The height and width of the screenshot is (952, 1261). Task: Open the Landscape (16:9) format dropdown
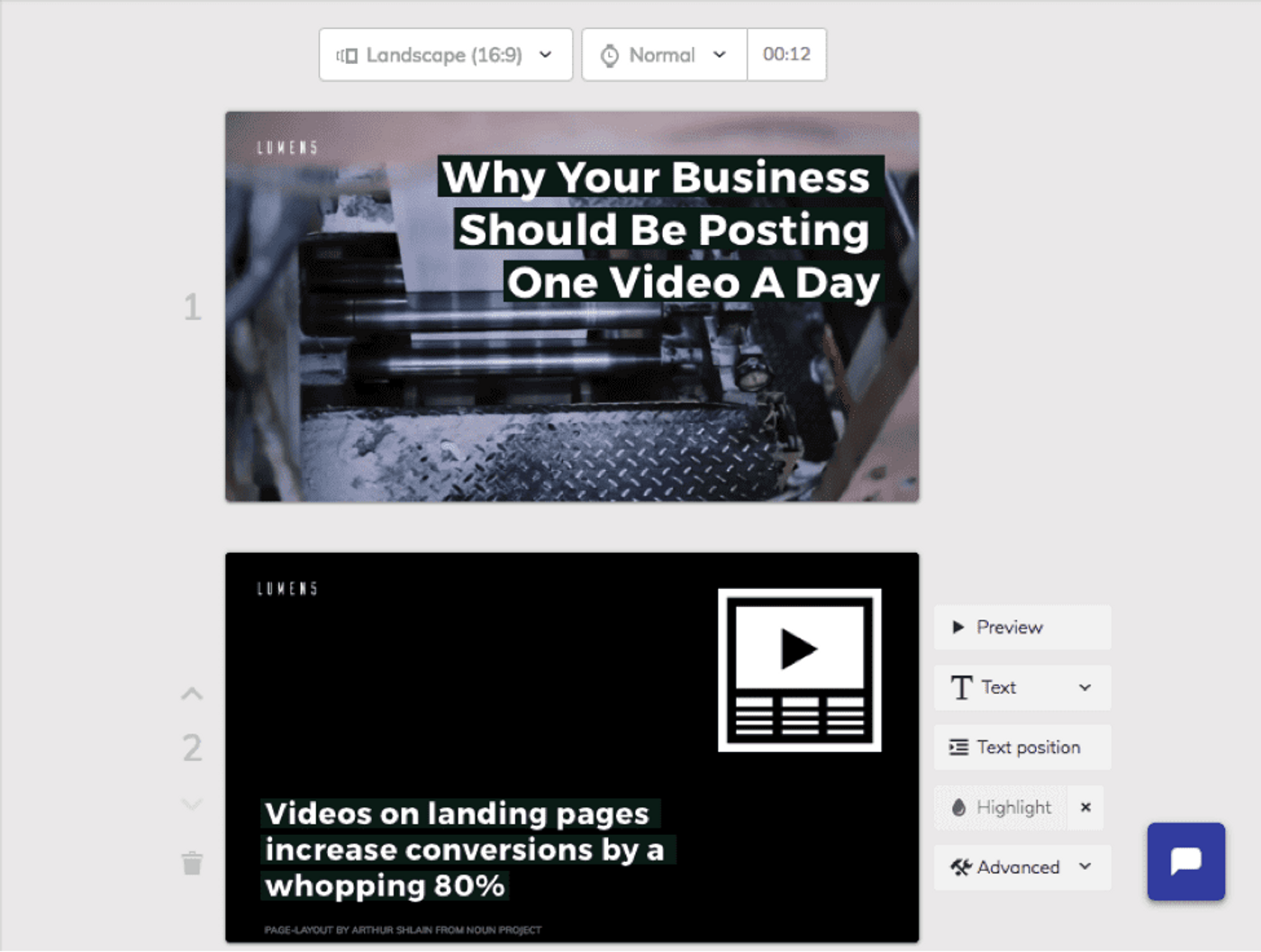pos(445,55)
